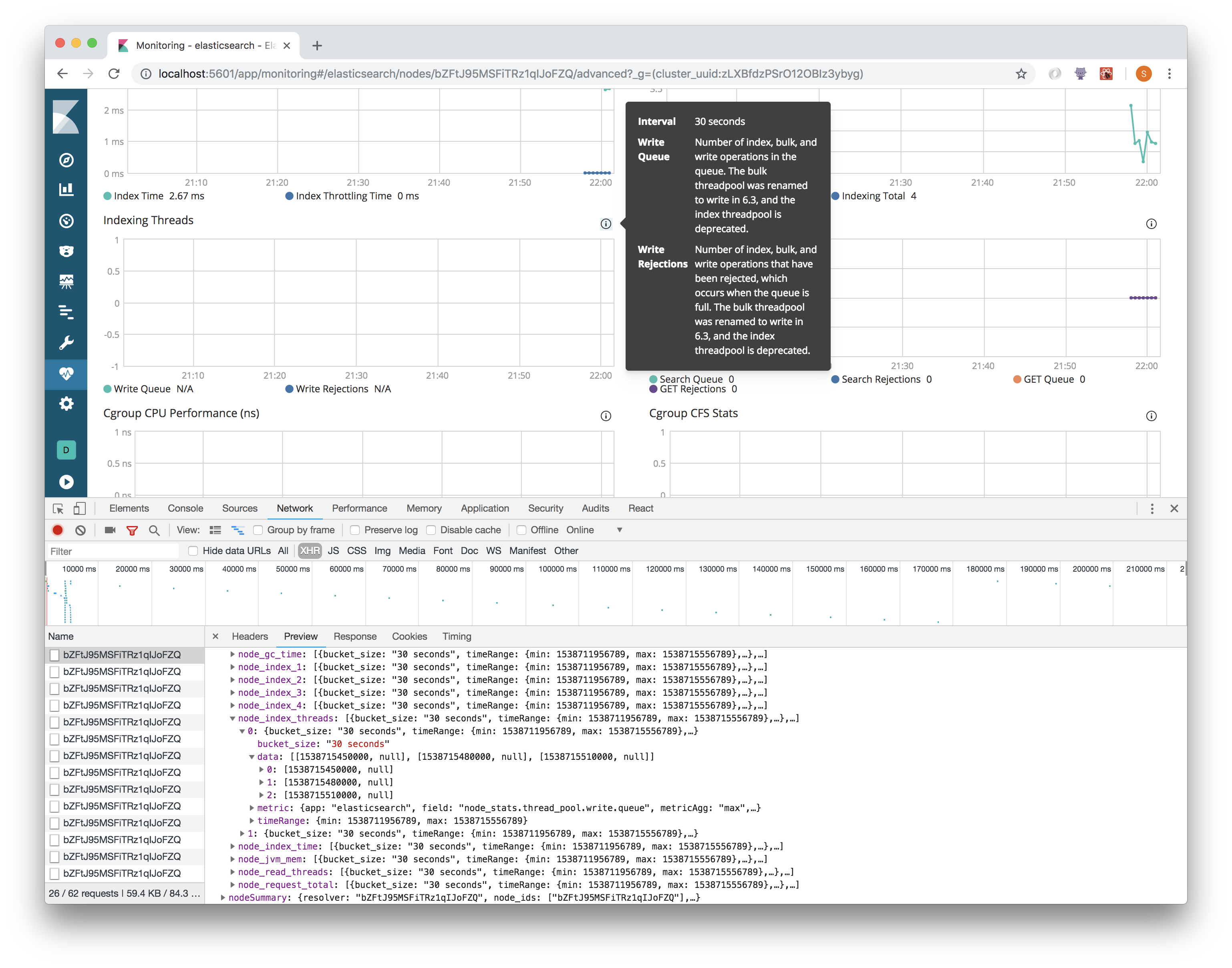Open Dev Tools wrench icon
1232x968 pixels.
pos(66,343)
